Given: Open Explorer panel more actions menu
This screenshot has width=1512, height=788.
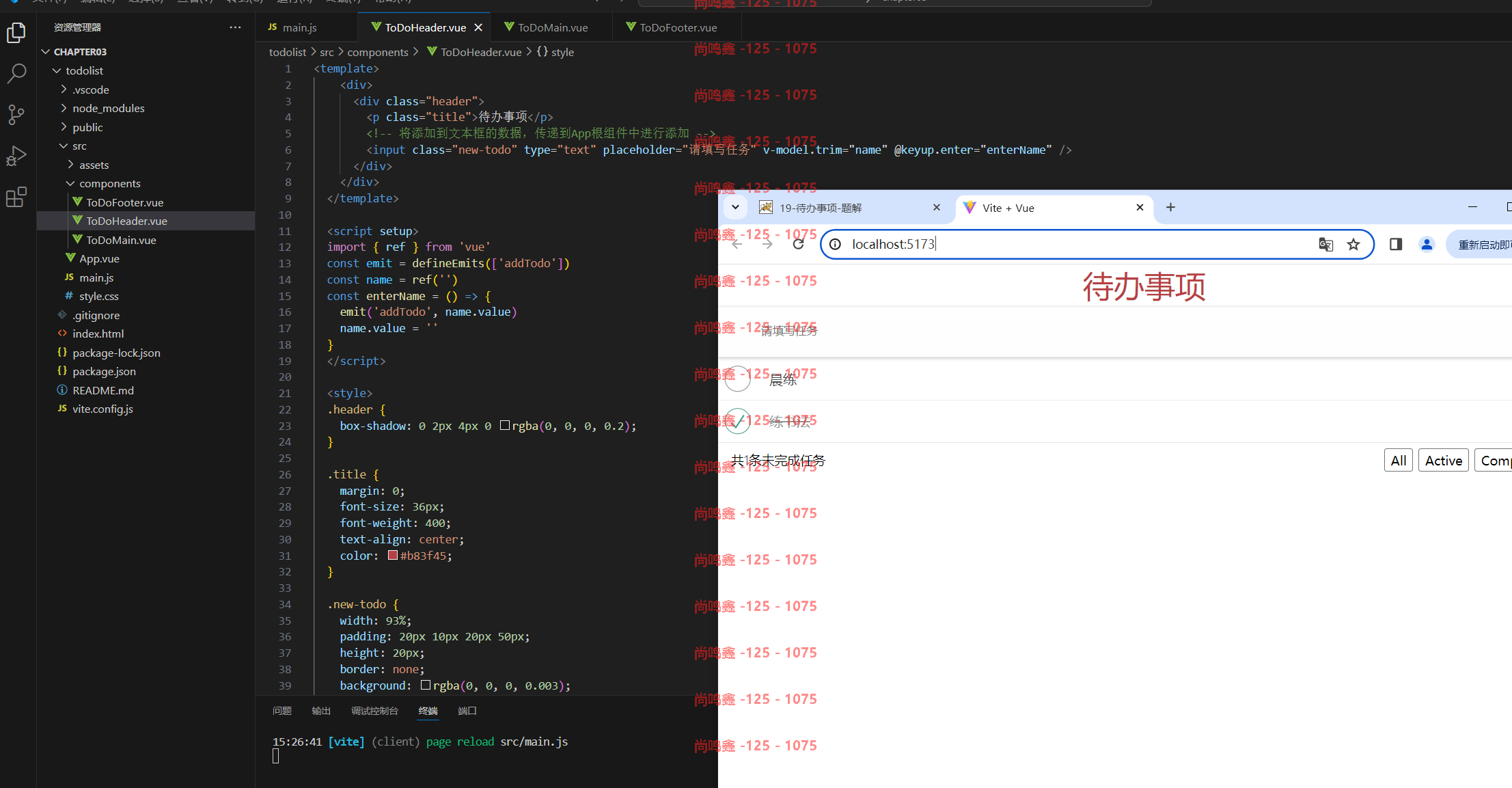Looking at the screenshot, I should (x=235, y=27).
